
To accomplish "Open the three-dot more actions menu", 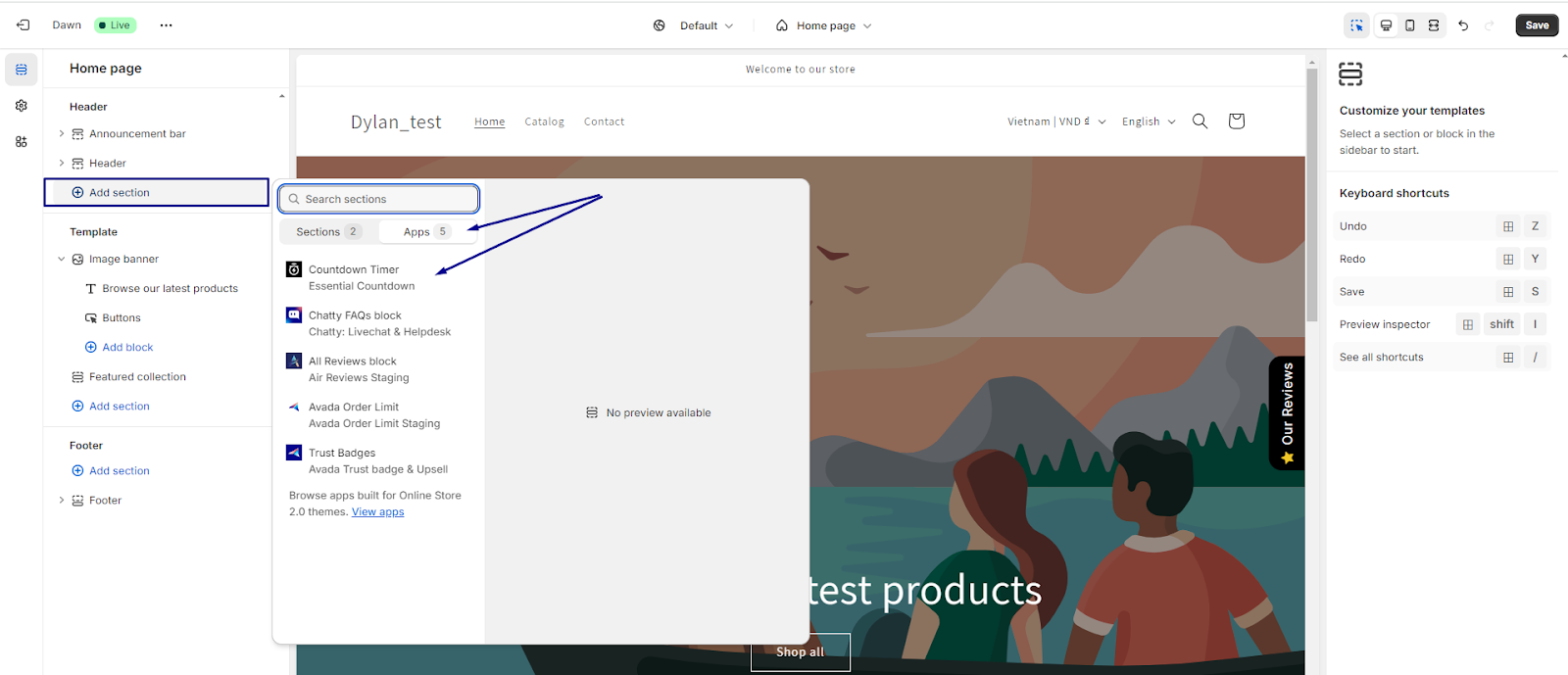I will tap(167, 25).
